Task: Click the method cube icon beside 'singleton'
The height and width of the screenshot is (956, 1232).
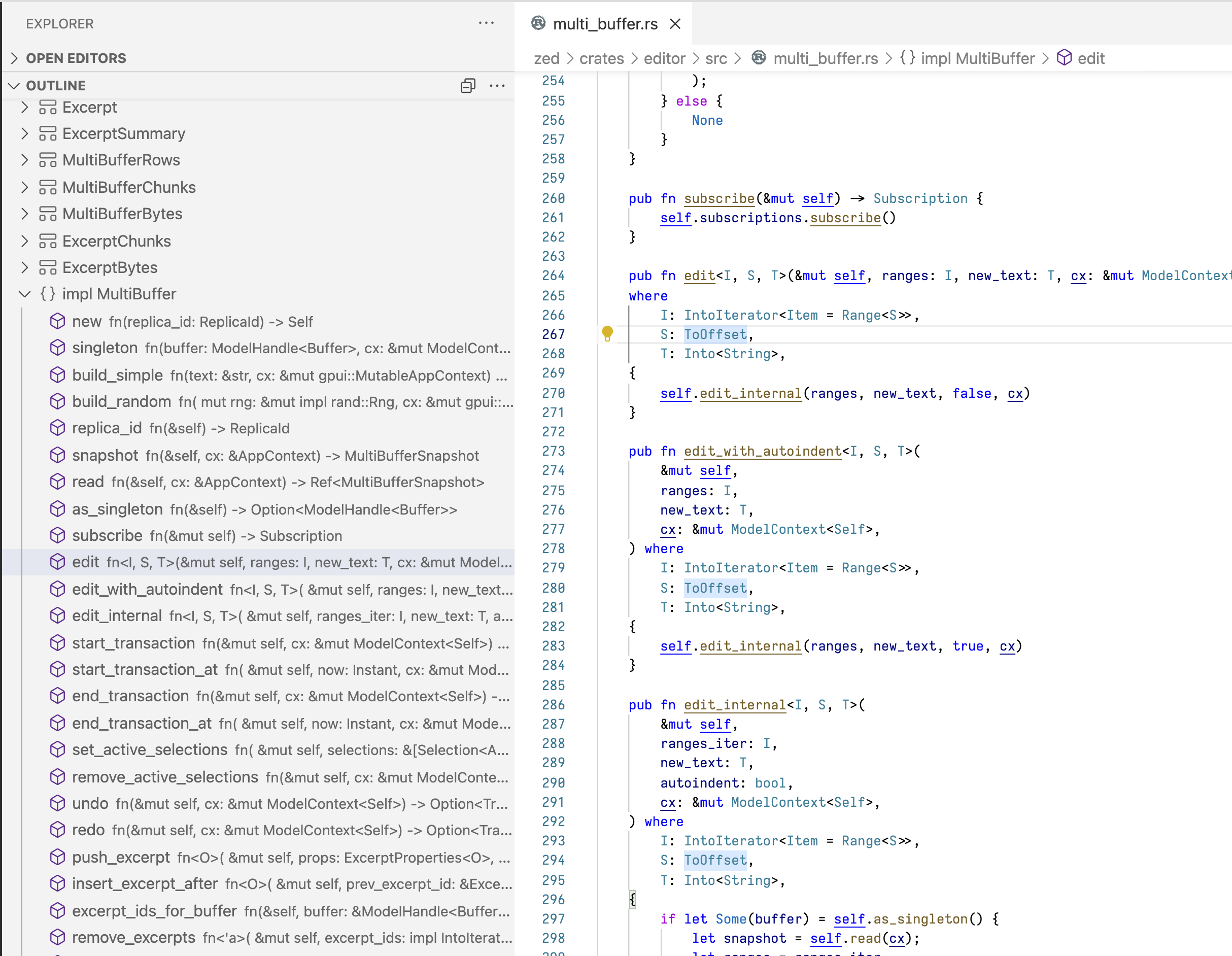Action: [x=57, y=348]
